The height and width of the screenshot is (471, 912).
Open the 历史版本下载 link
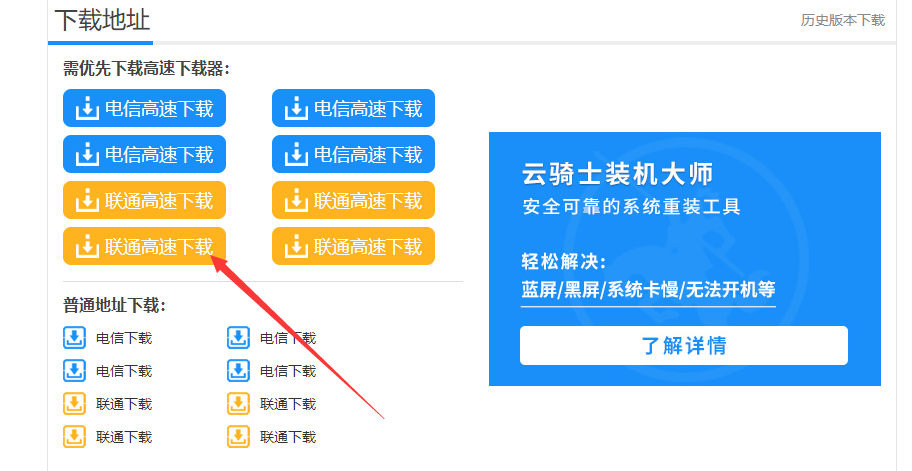pos(842,20)
